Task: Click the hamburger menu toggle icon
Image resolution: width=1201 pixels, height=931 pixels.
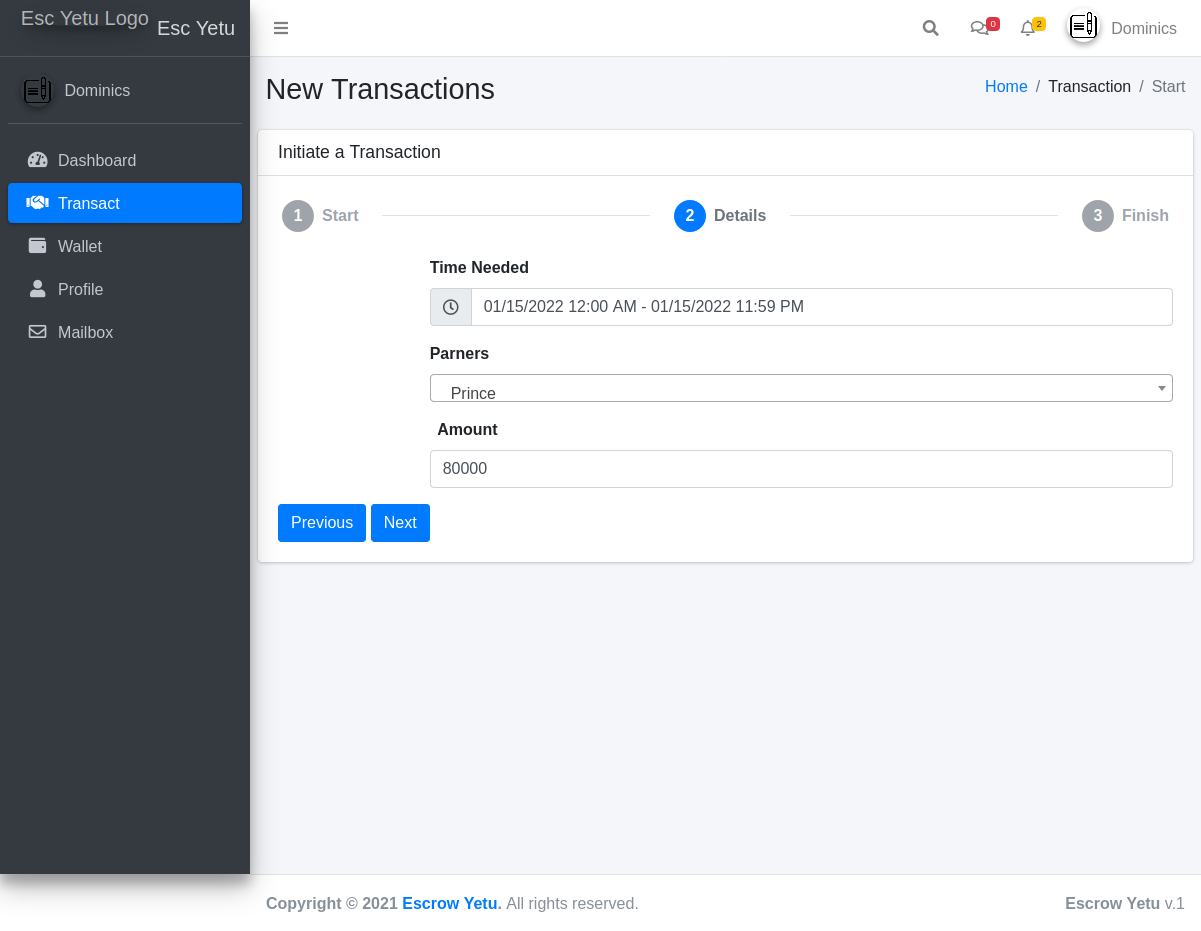Action: pyautogui.click(x=281, y=28)
